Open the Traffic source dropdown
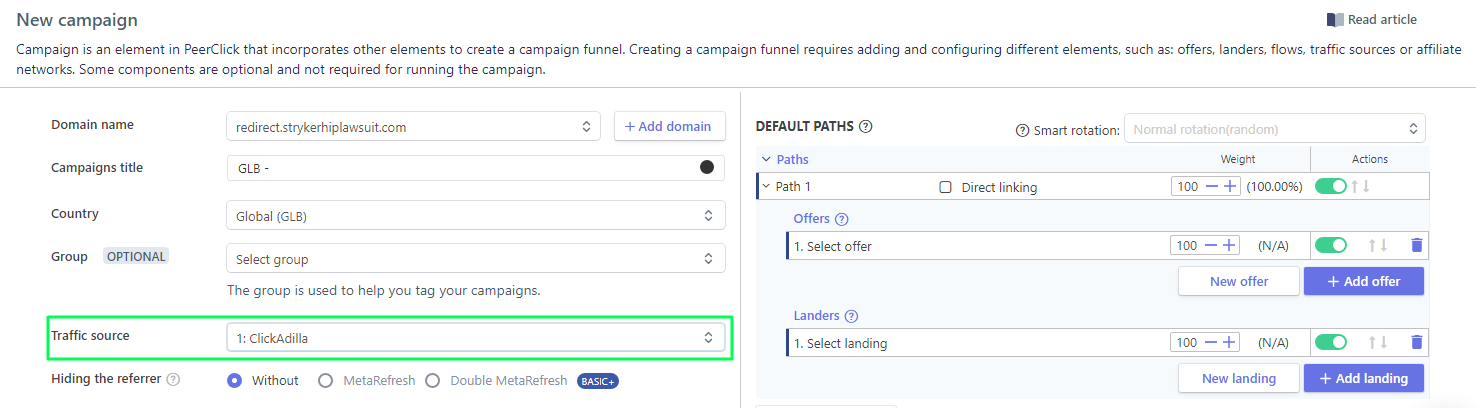1476x408 pixels. tap(475, 338)
